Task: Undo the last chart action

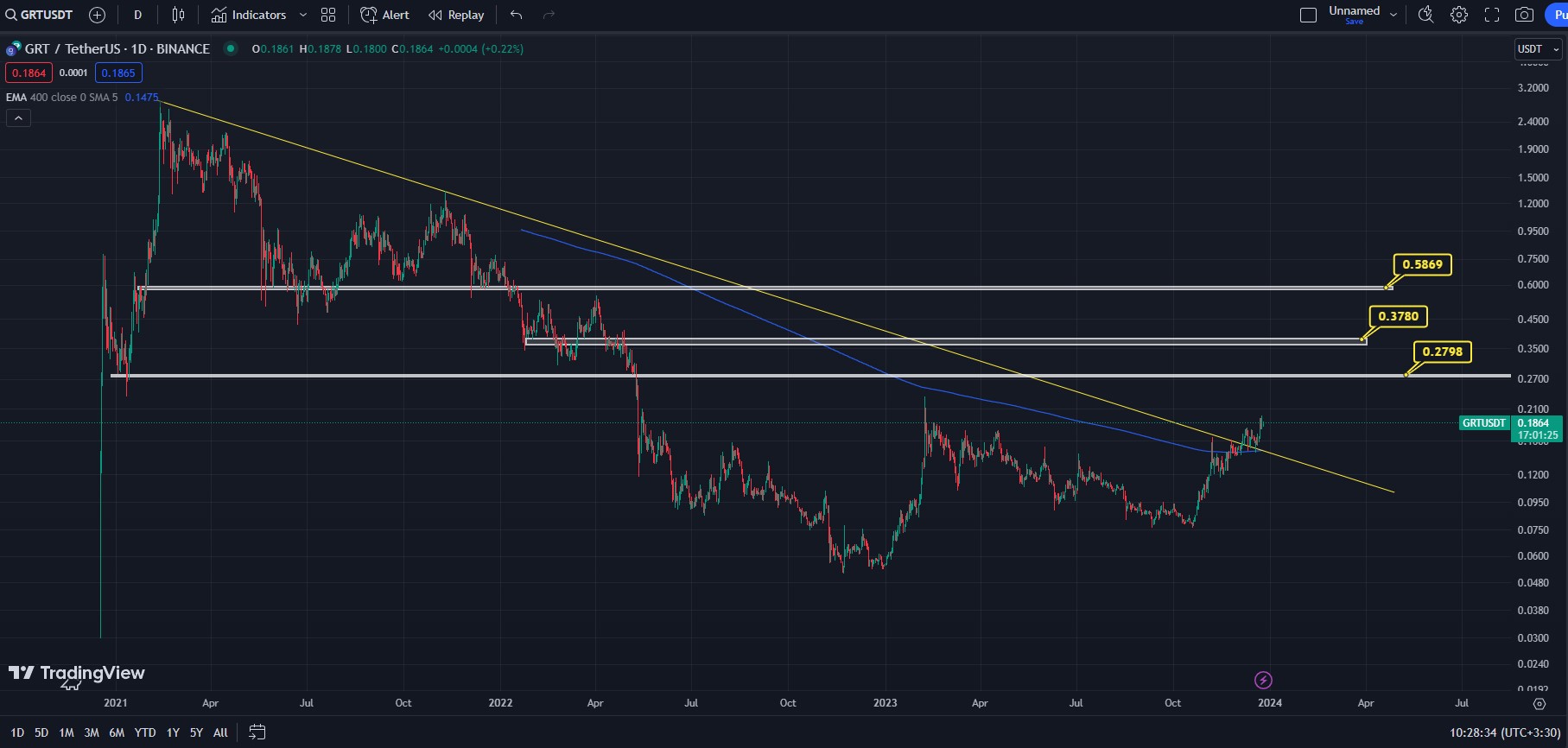Action: [x=517, y=15]
